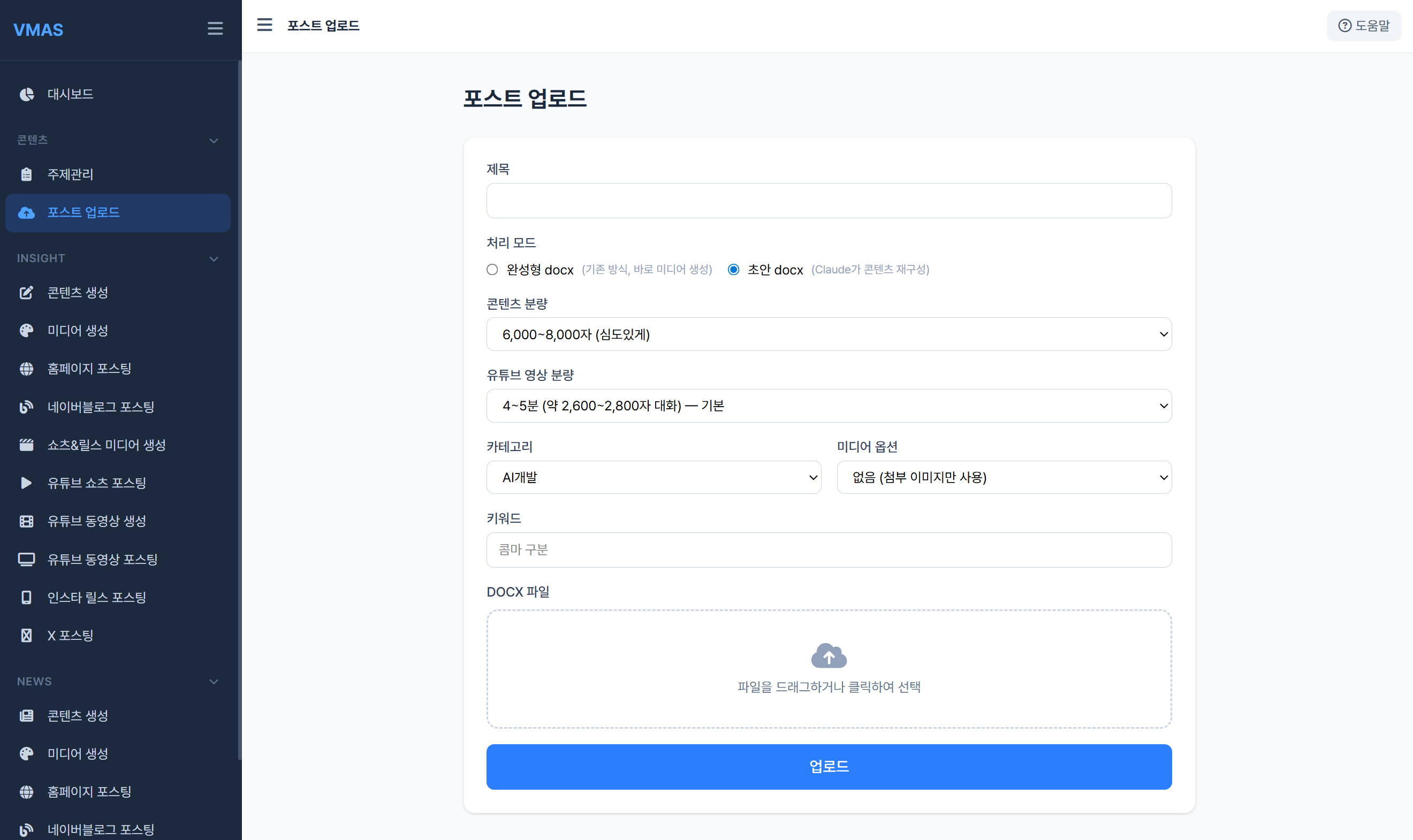Click the cloud upload icon in sidebar
This screenshot has height=840, width=1413.
(x=26, y=213)
